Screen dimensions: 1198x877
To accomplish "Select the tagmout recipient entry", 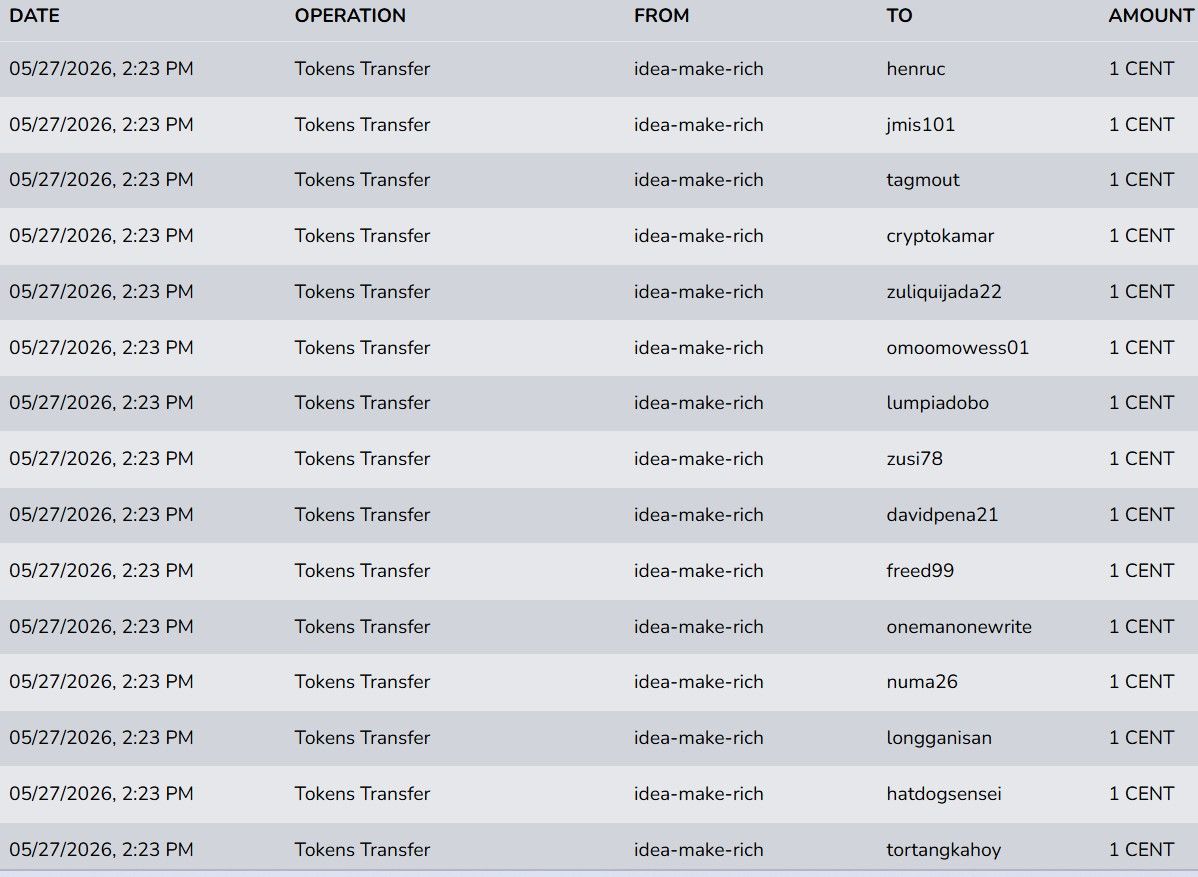I will point(923,180).
